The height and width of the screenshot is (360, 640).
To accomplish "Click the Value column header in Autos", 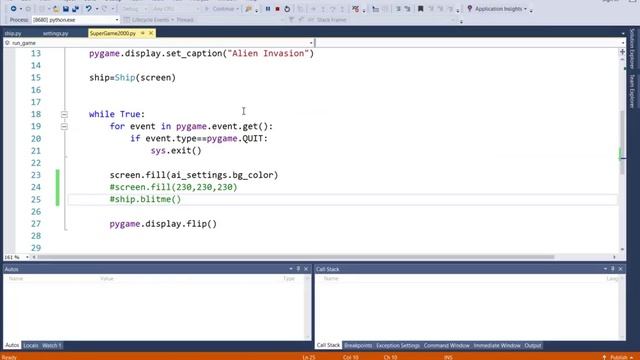I will point(107,278).
